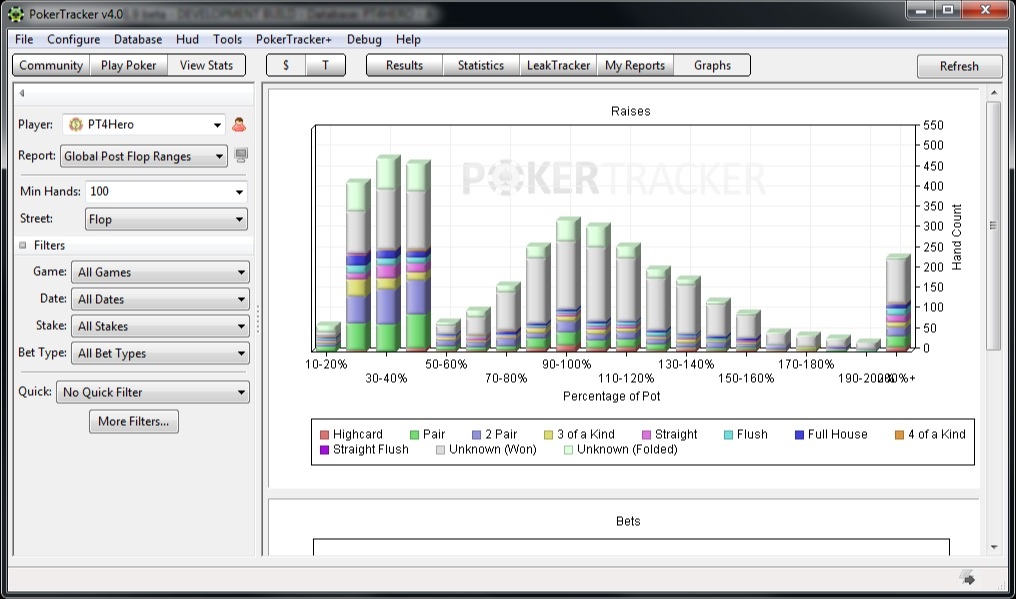Collapse the left sidebar with the arrow
The height and width of the screenshot is (599, 1016).
(x=21, y=93)
